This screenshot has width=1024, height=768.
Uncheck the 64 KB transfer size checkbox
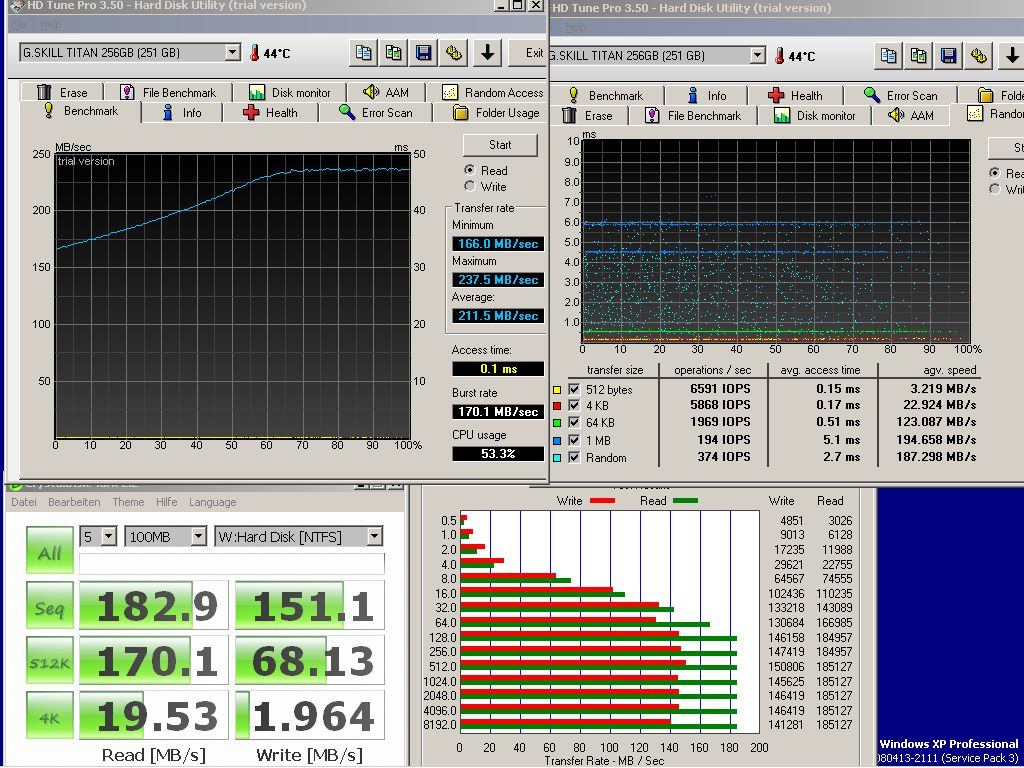pos(574,423)
